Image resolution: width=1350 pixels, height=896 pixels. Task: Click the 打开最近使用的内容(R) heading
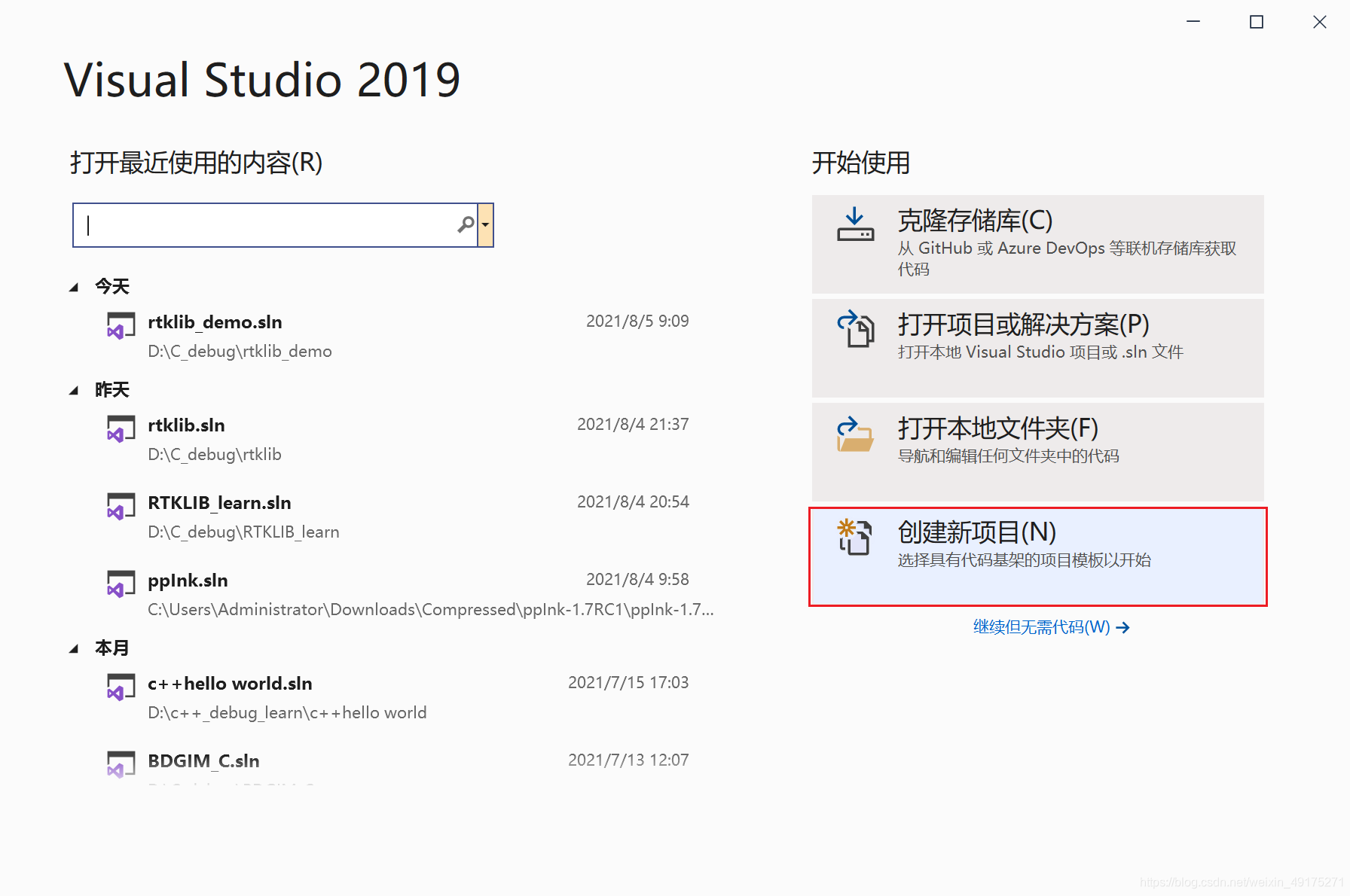pos(197,163)
